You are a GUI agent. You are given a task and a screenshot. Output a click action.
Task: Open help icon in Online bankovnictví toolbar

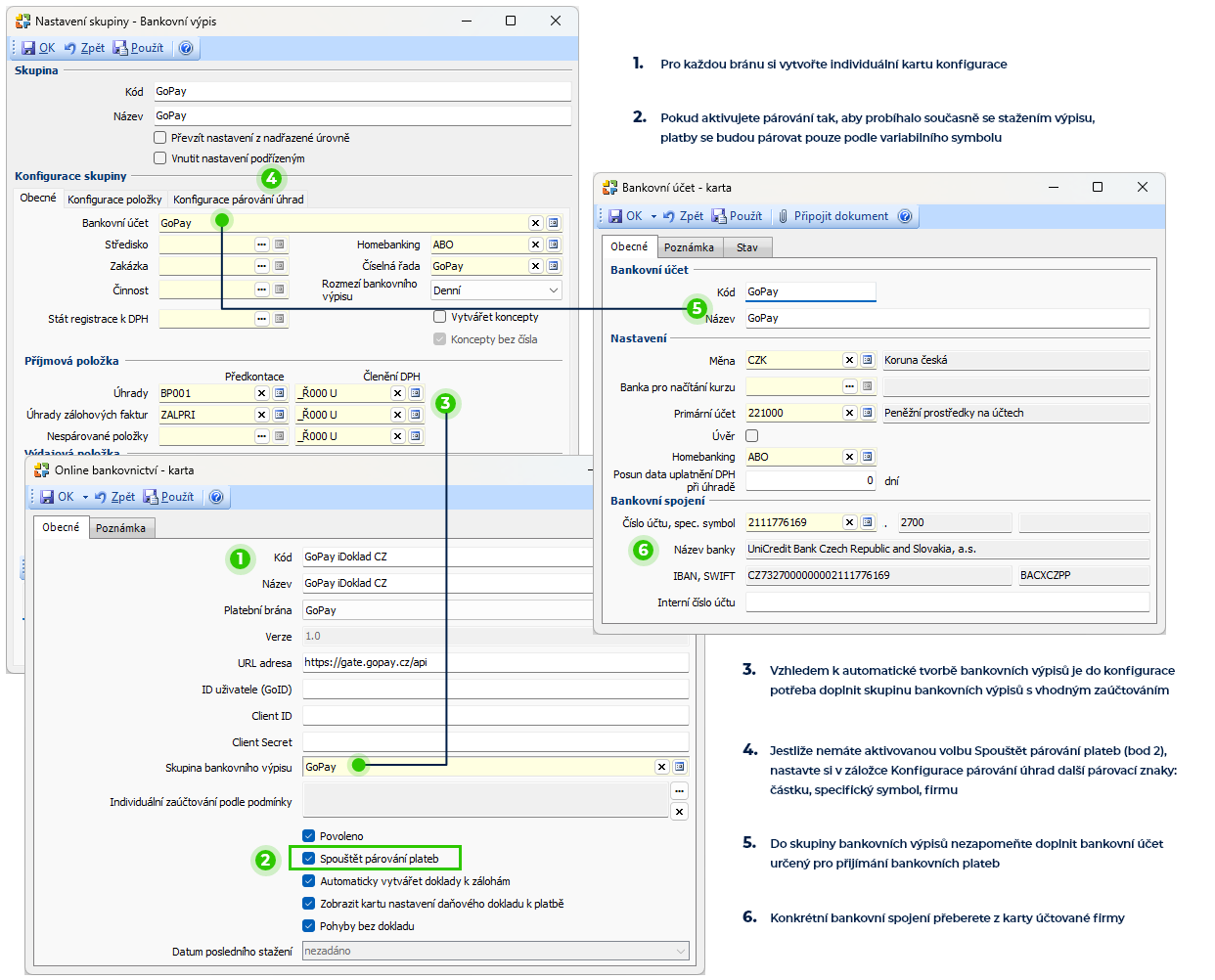[x=216, y=497]
